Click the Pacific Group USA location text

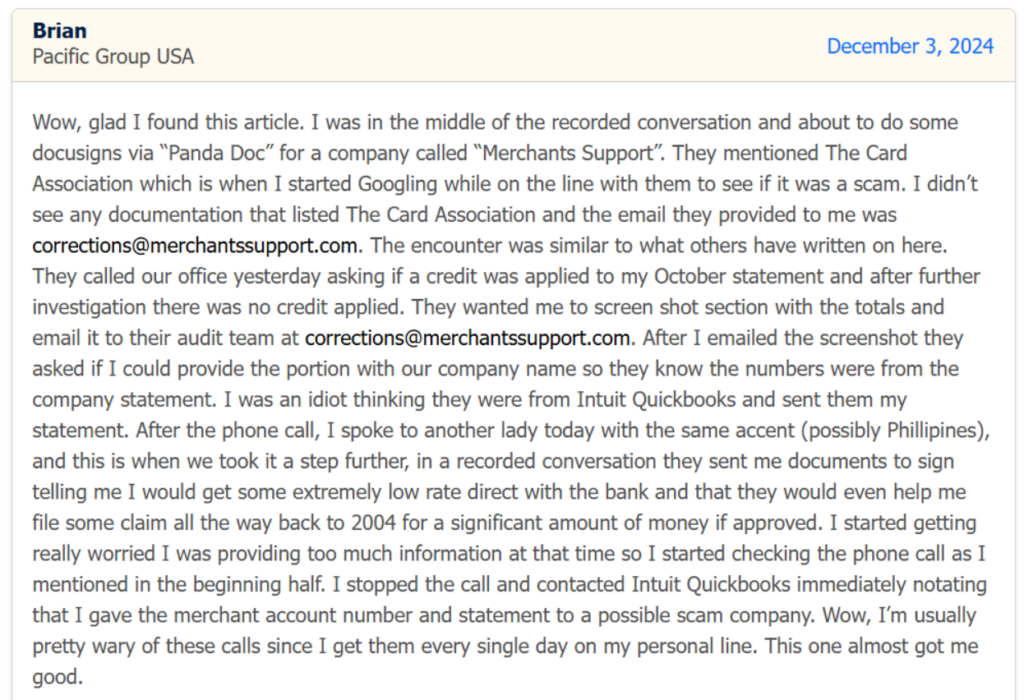pos(113,57)
